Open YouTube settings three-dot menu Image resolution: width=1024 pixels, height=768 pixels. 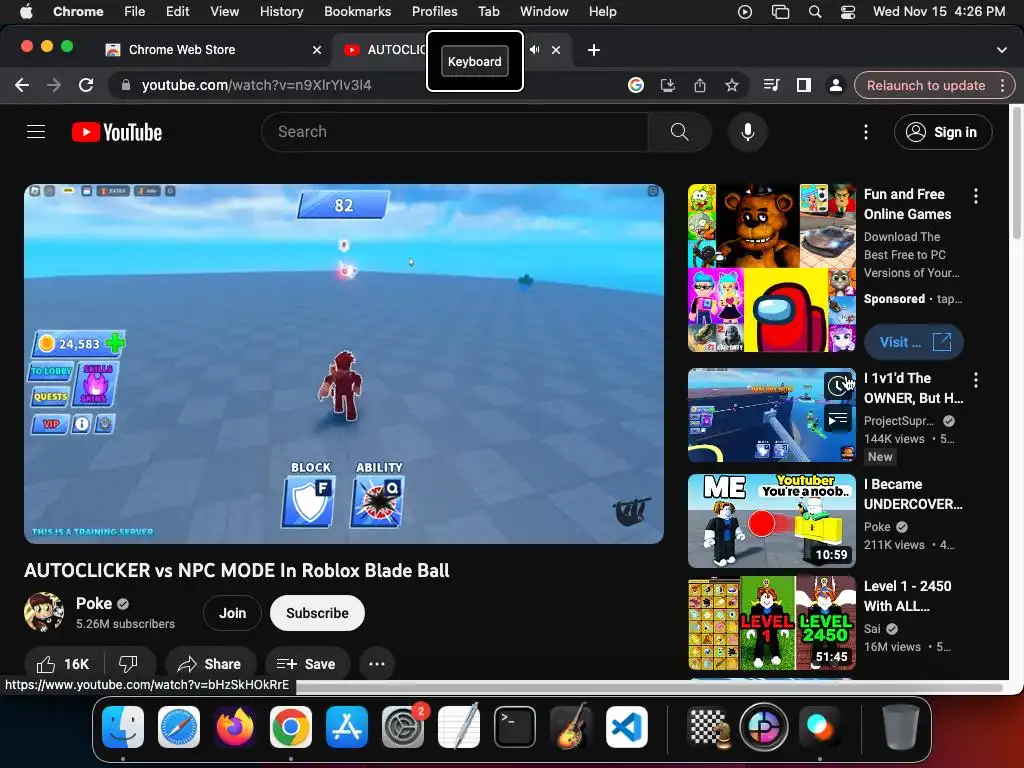(866, 132)
